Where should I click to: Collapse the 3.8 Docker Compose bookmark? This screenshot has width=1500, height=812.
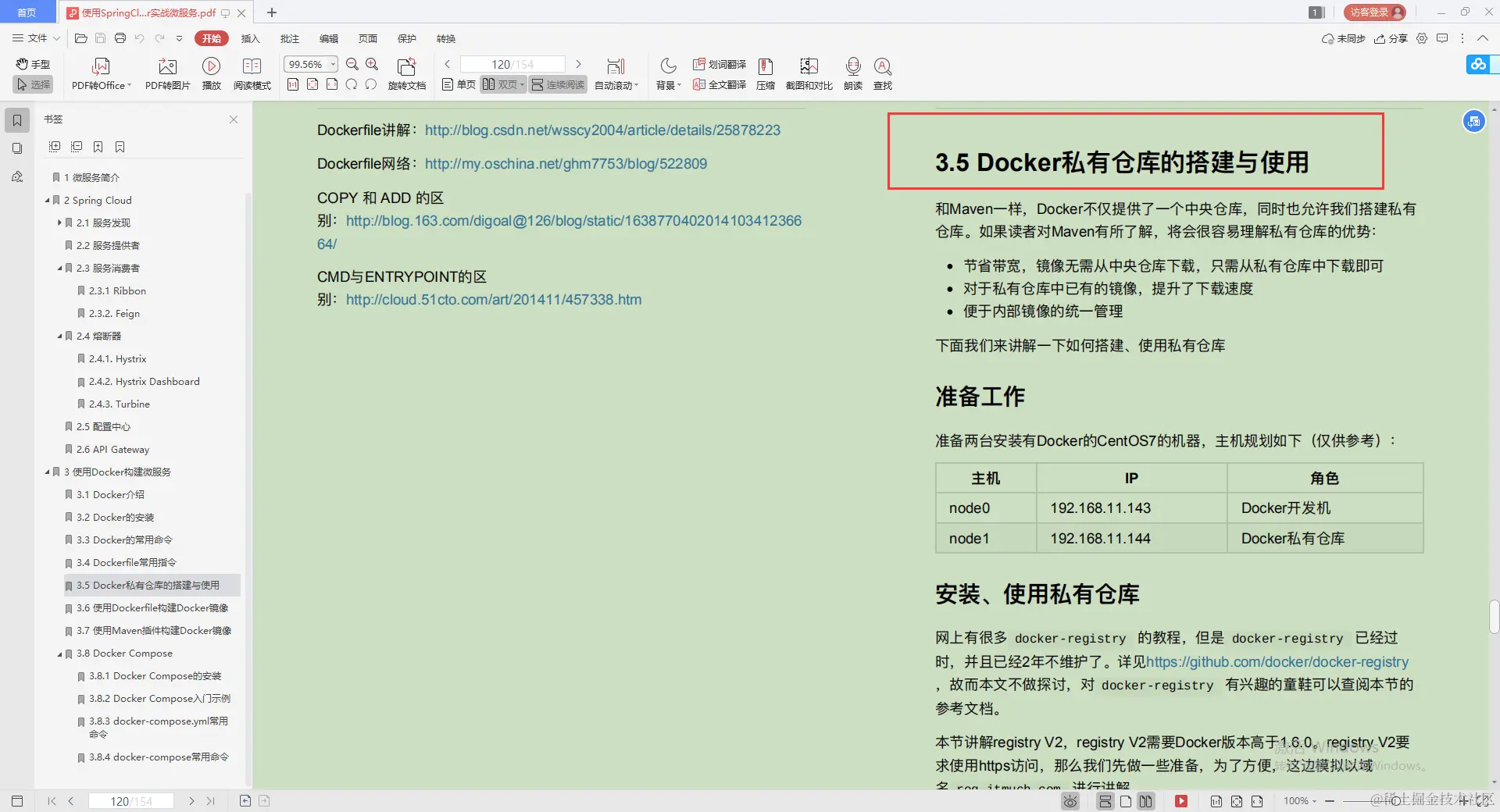coord(59,654)
